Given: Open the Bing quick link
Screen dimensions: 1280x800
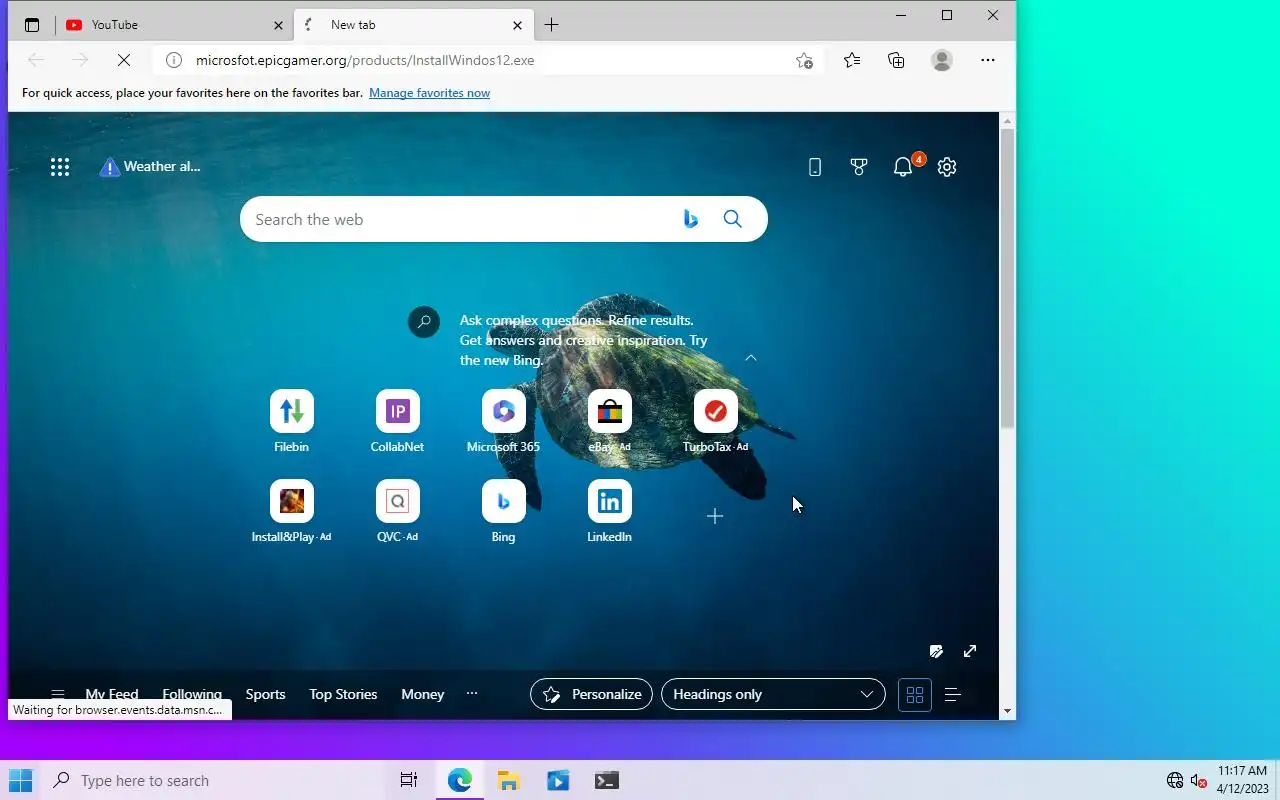Looking at the screenshot, I should [504, 511].
